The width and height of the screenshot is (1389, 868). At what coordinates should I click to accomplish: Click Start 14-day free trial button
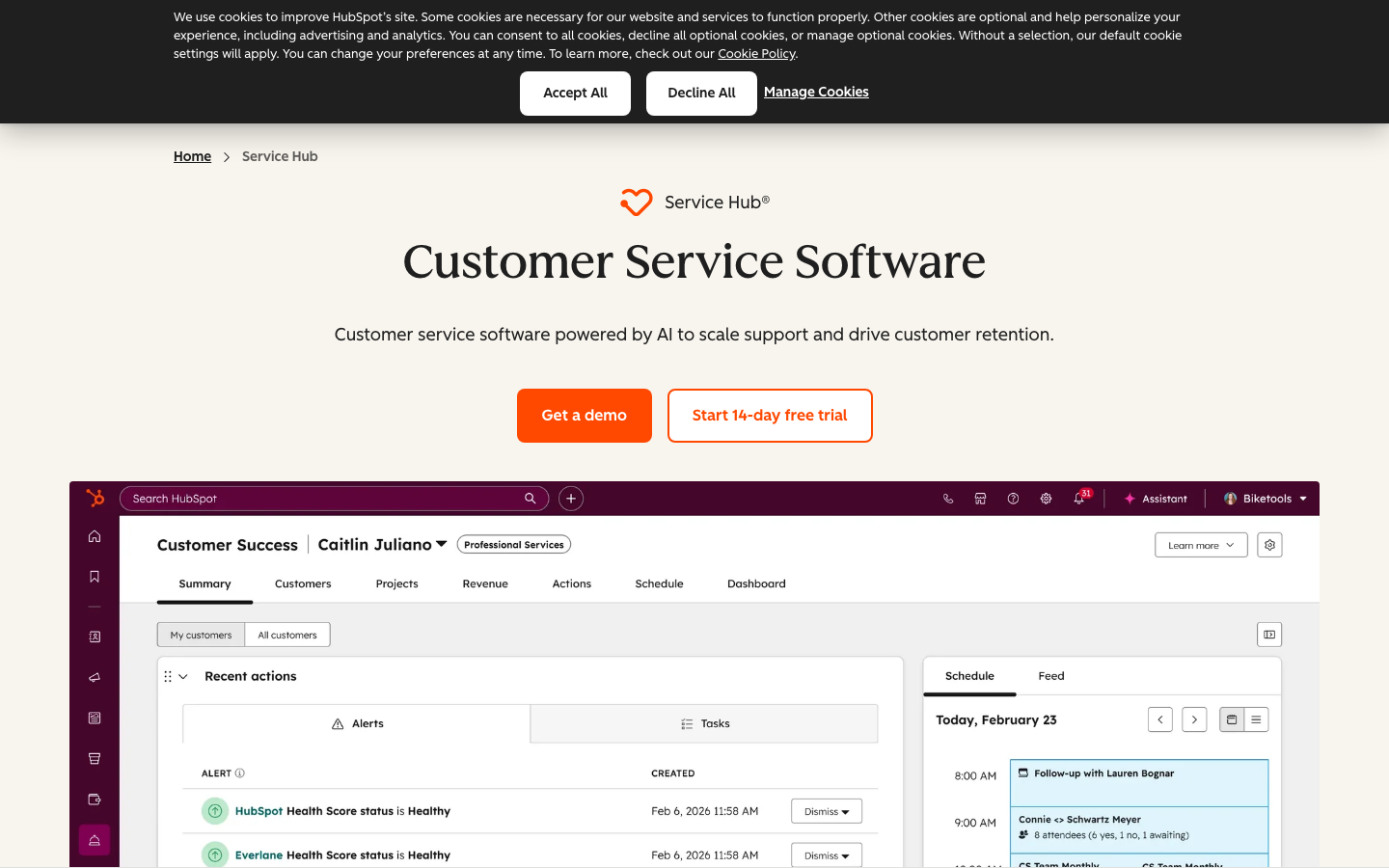[770, 416]
